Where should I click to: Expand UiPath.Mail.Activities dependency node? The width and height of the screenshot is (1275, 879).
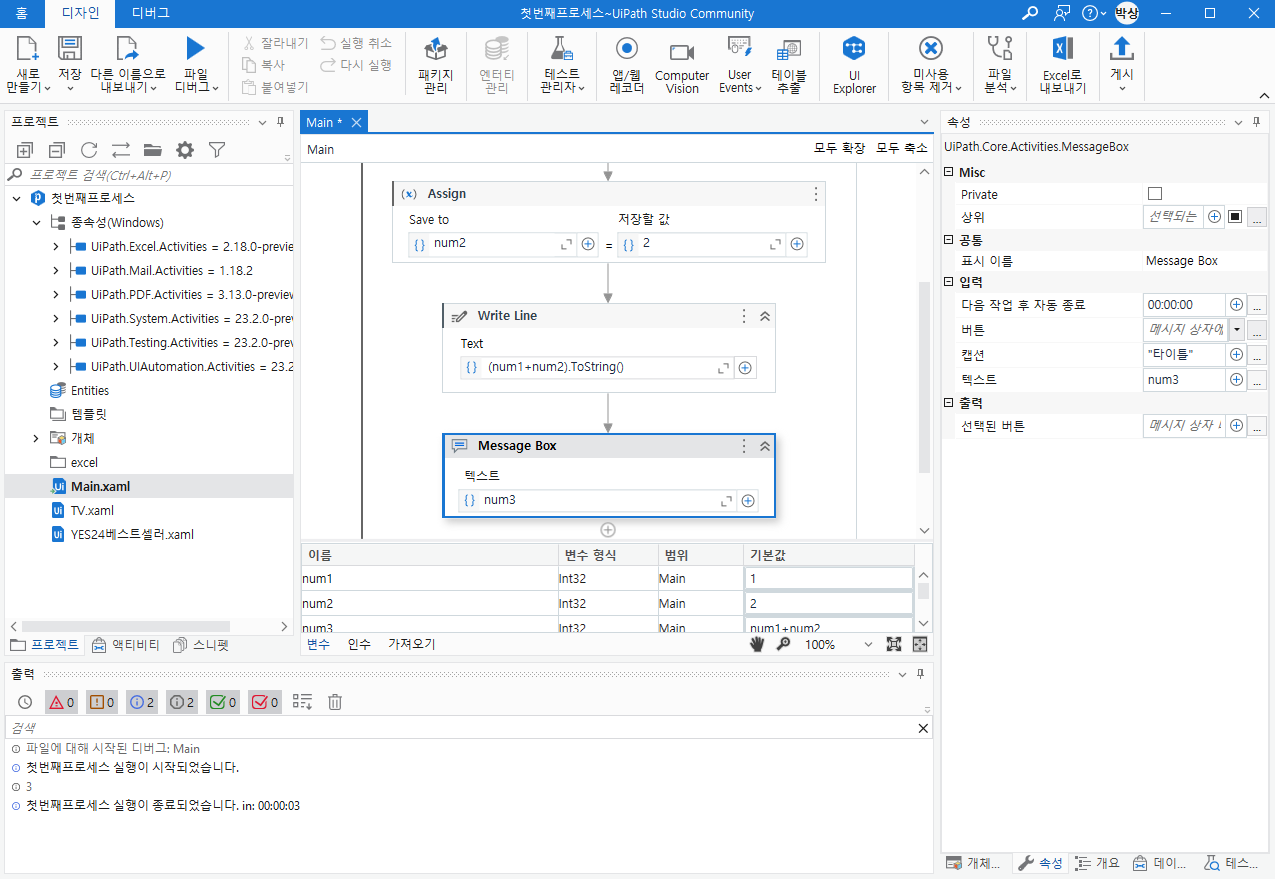(x=56, y=270)
